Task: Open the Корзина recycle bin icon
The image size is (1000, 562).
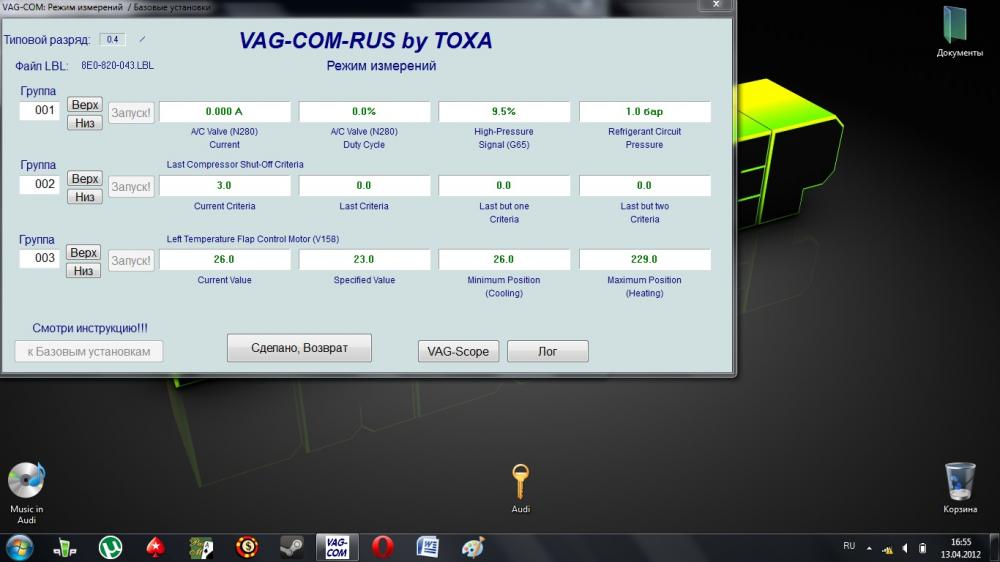Action: click(x=960, y=485)
